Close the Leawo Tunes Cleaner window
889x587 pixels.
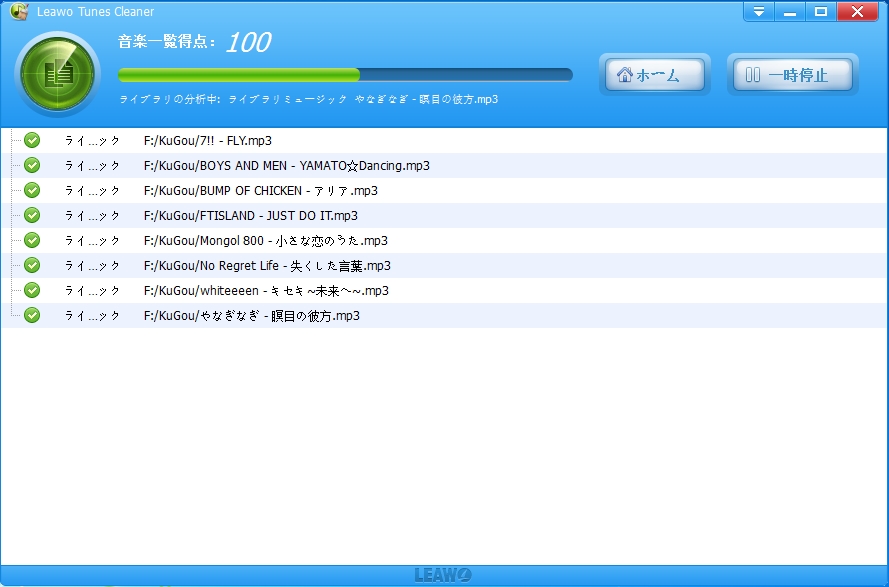tap(857, 11)
